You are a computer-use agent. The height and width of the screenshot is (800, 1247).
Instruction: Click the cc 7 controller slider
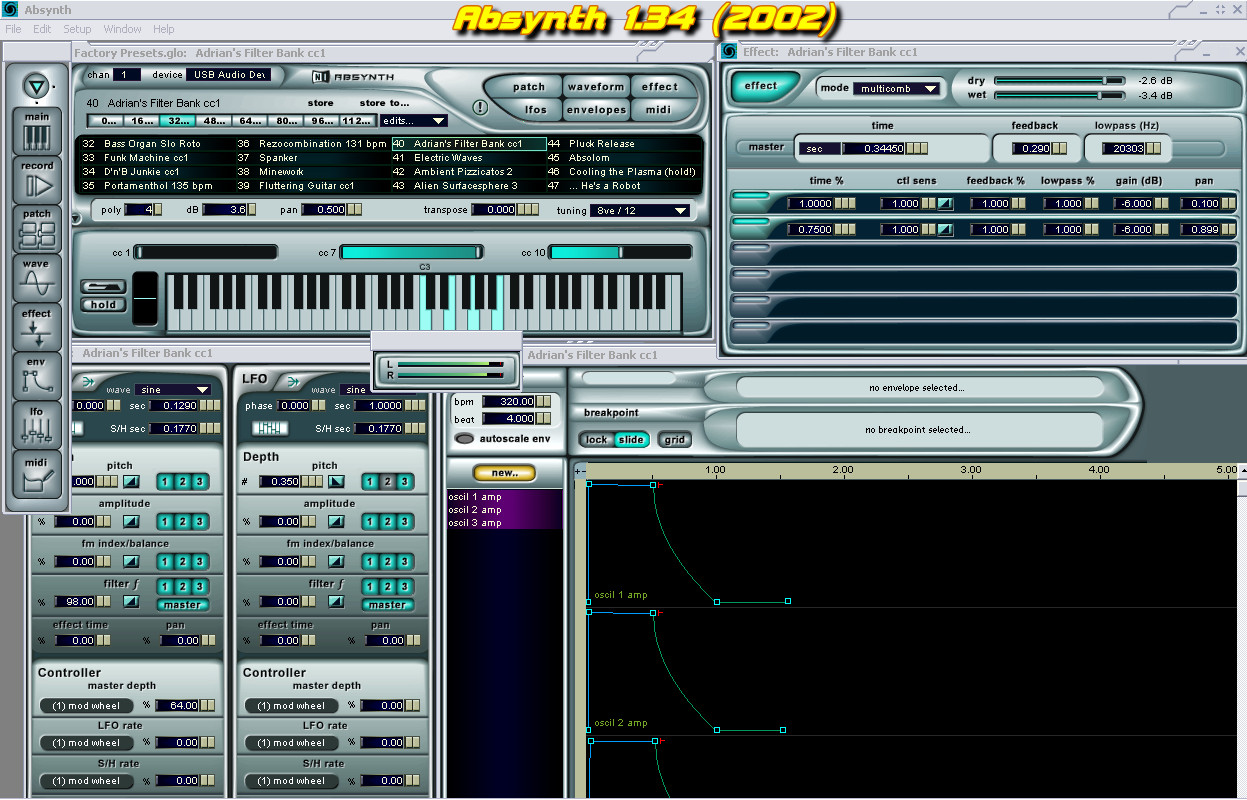pyautogui.click(x=412, y=252)
